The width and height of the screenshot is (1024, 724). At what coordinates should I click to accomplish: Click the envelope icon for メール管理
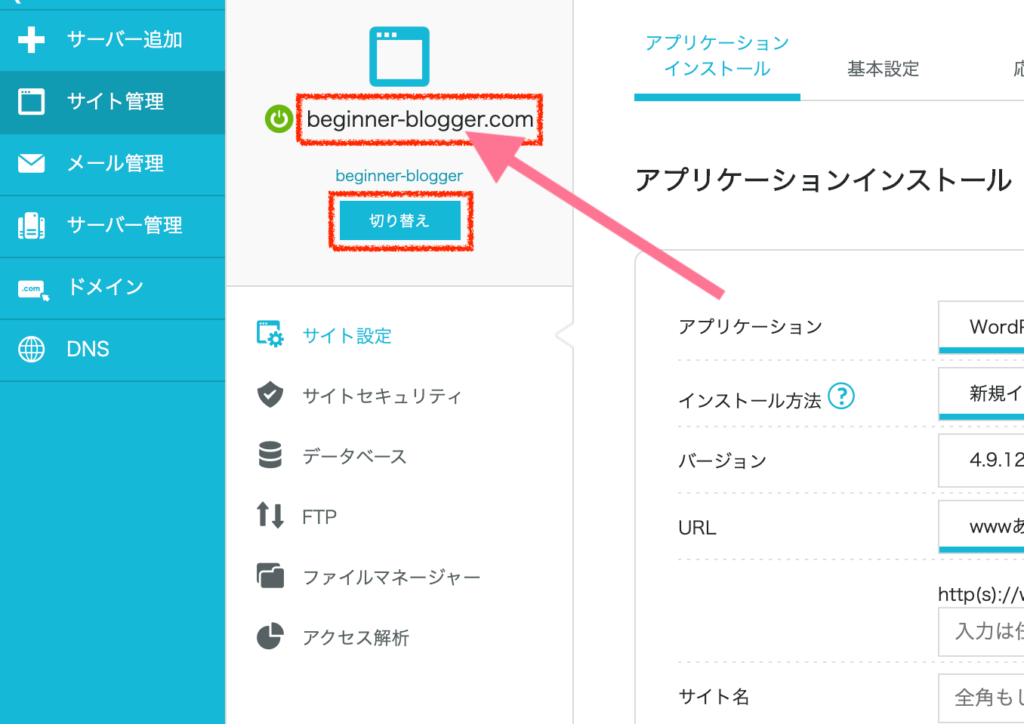(x=32, y=164)
